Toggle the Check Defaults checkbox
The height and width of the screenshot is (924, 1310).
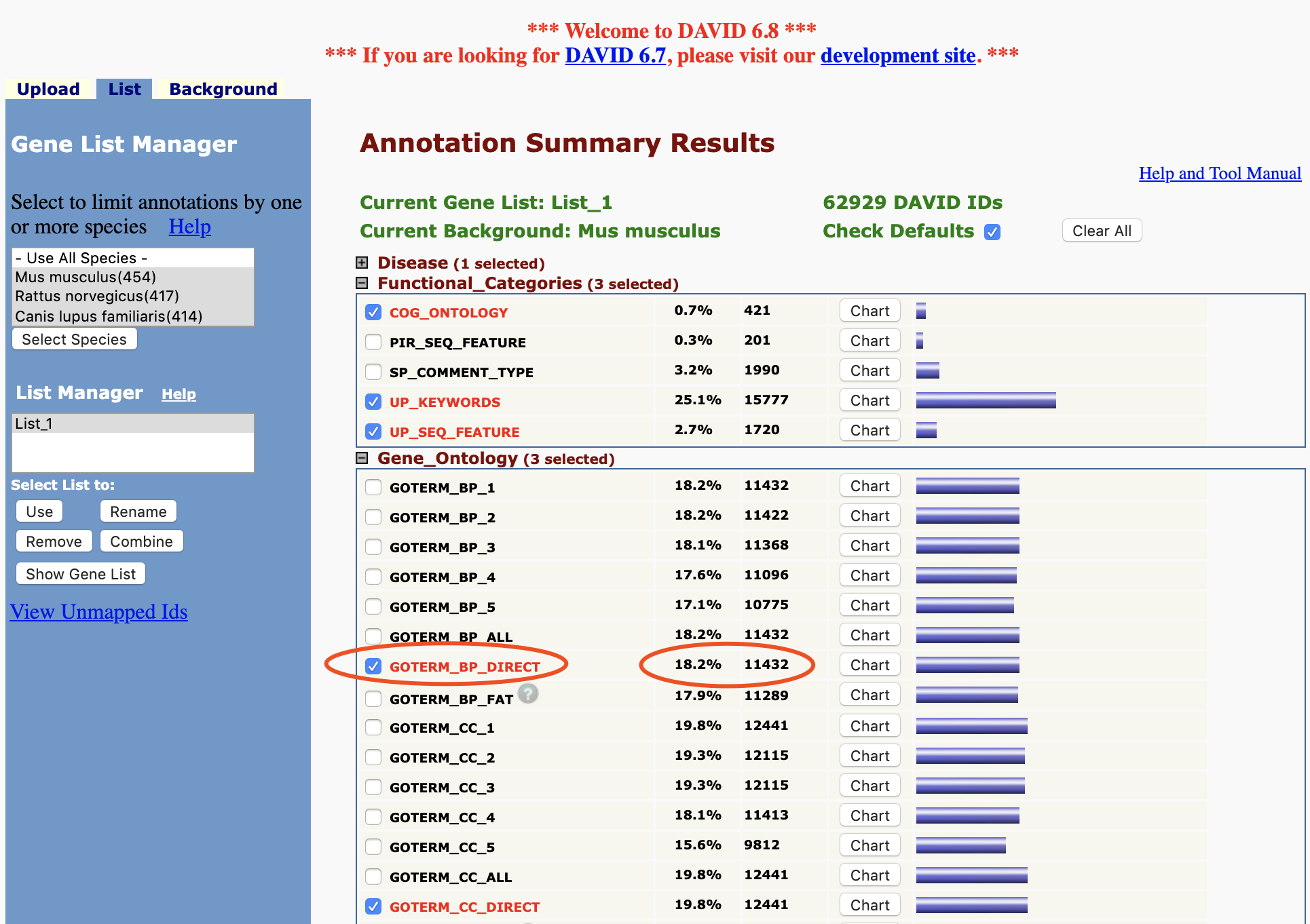coord(992,232)
